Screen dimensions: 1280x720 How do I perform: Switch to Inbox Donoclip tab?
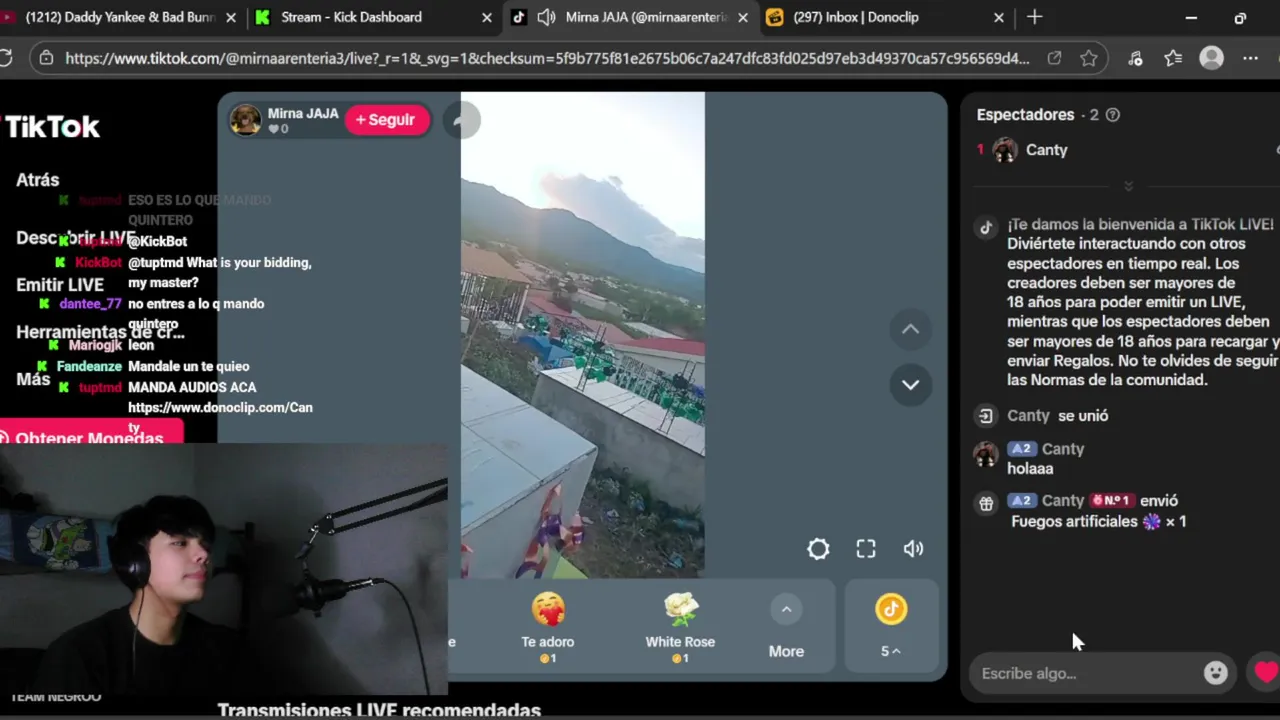[x=856, y=17]
